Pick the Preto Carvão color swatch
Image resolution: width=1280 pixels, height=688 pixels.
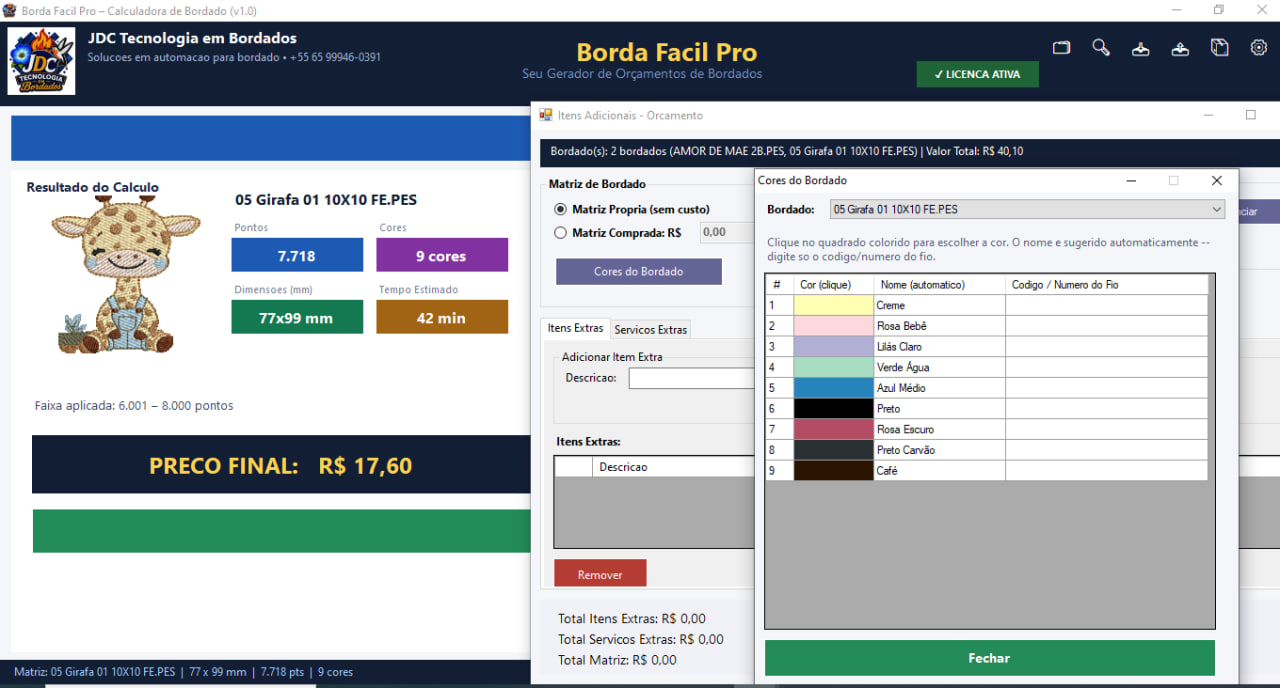833,450
